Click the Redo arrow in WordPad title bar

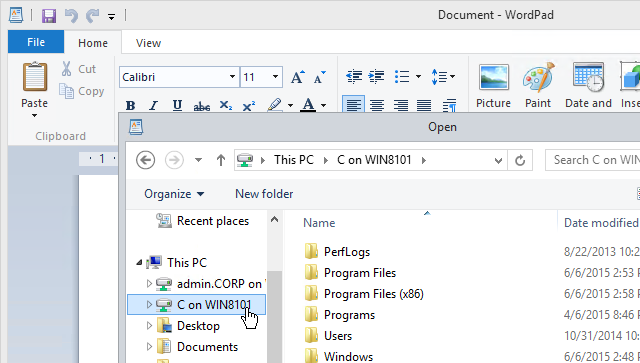click(x=93, y=16)
